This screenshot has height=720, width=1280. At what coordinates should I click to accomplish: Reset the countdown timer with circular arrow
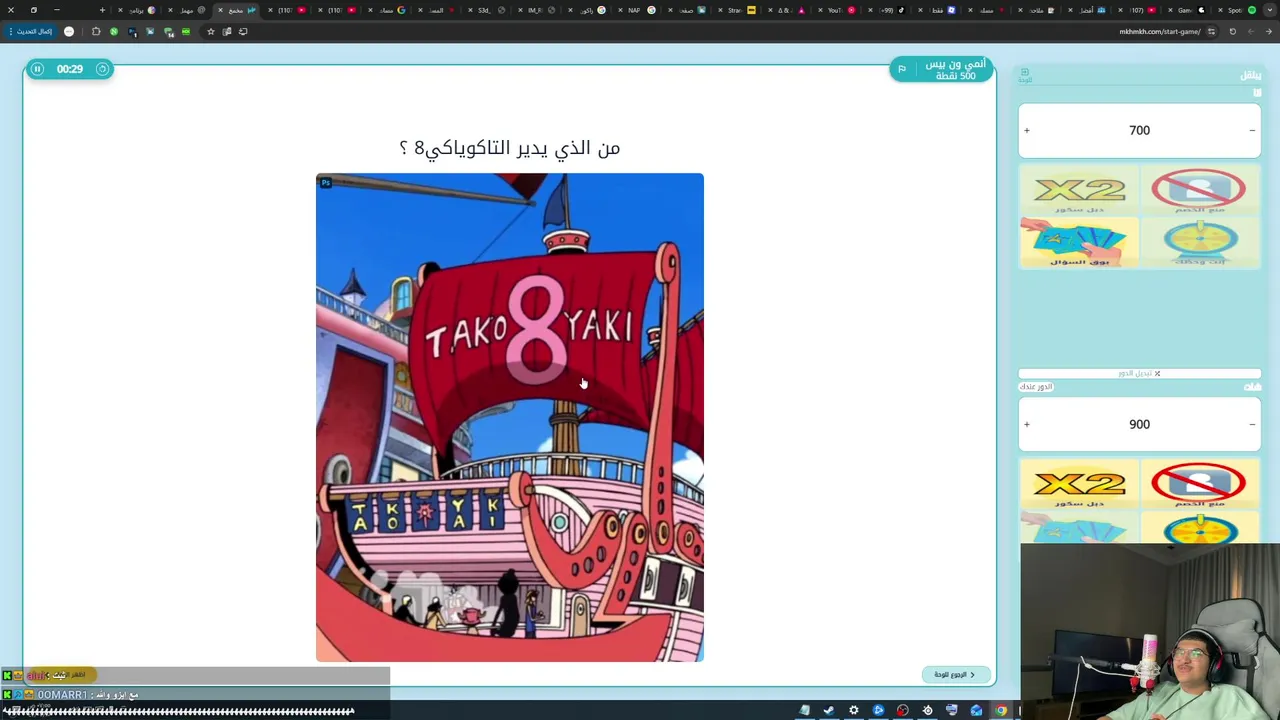(x=102, y=69)
